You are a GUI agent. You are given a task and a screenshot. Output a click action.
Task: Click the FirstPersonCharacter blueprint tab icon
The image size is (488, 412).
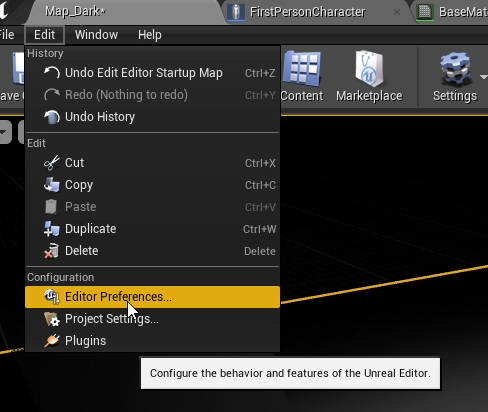236,12
